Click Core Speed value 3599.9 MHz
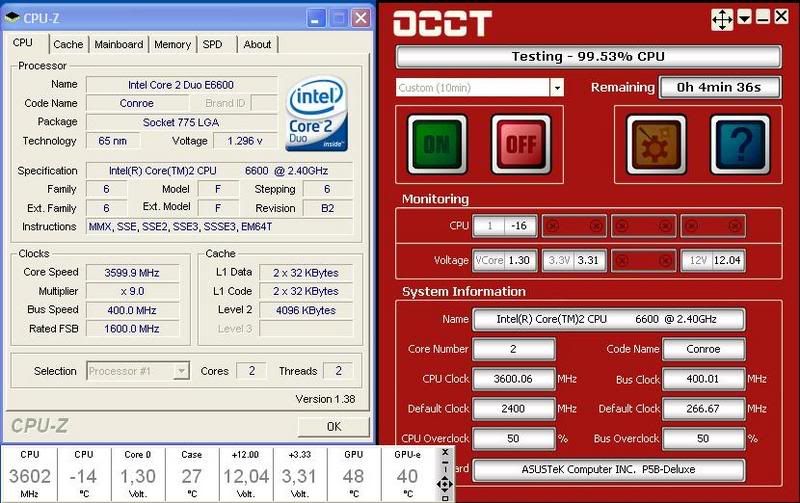Image resolution: width=800 pixels, height=503 pixels. 132,273
